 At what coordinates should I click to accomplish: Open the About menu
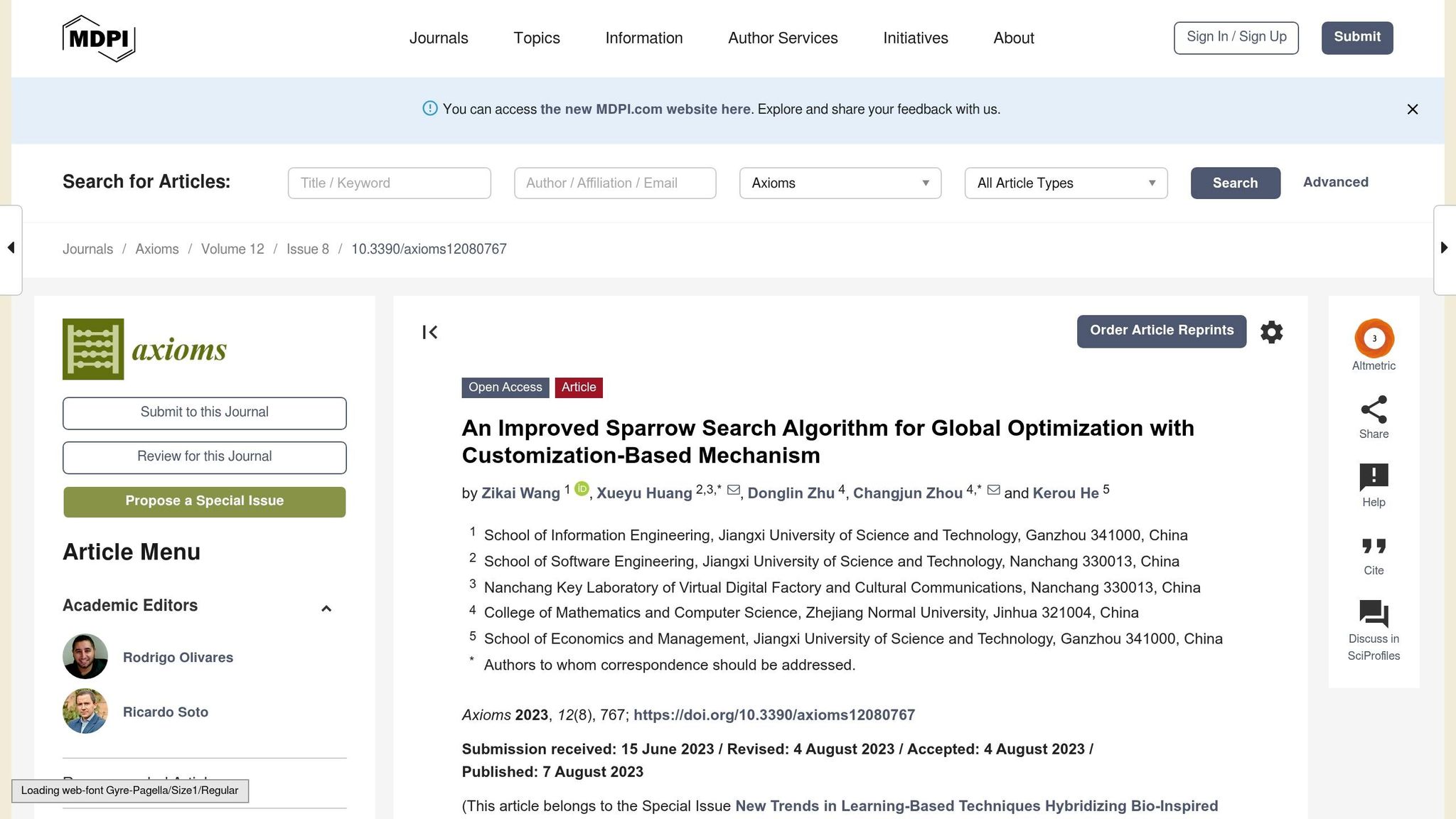pyautogui.click(x=1014, y=38)
